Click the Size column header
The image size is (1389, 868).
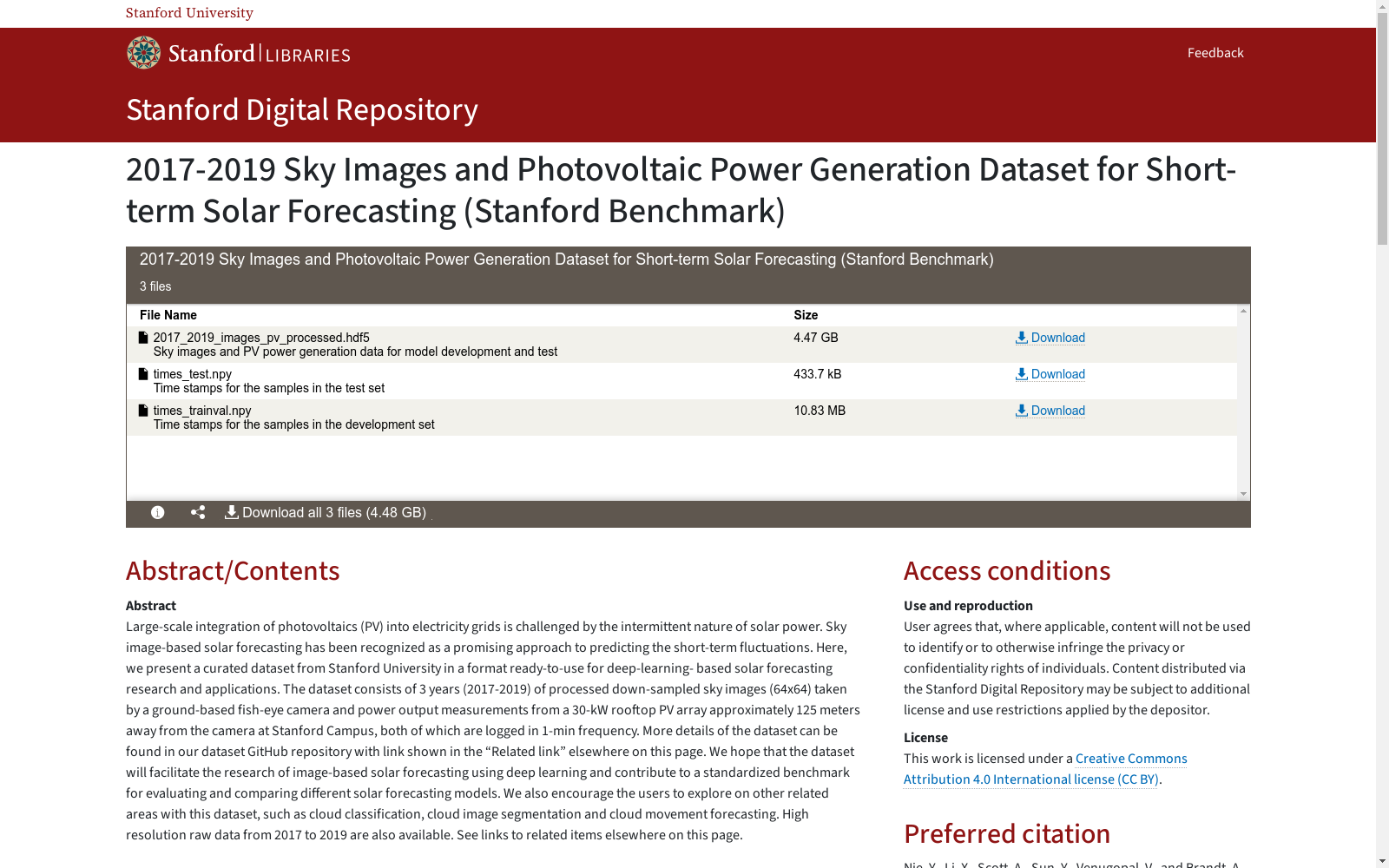tap(806, 315)
